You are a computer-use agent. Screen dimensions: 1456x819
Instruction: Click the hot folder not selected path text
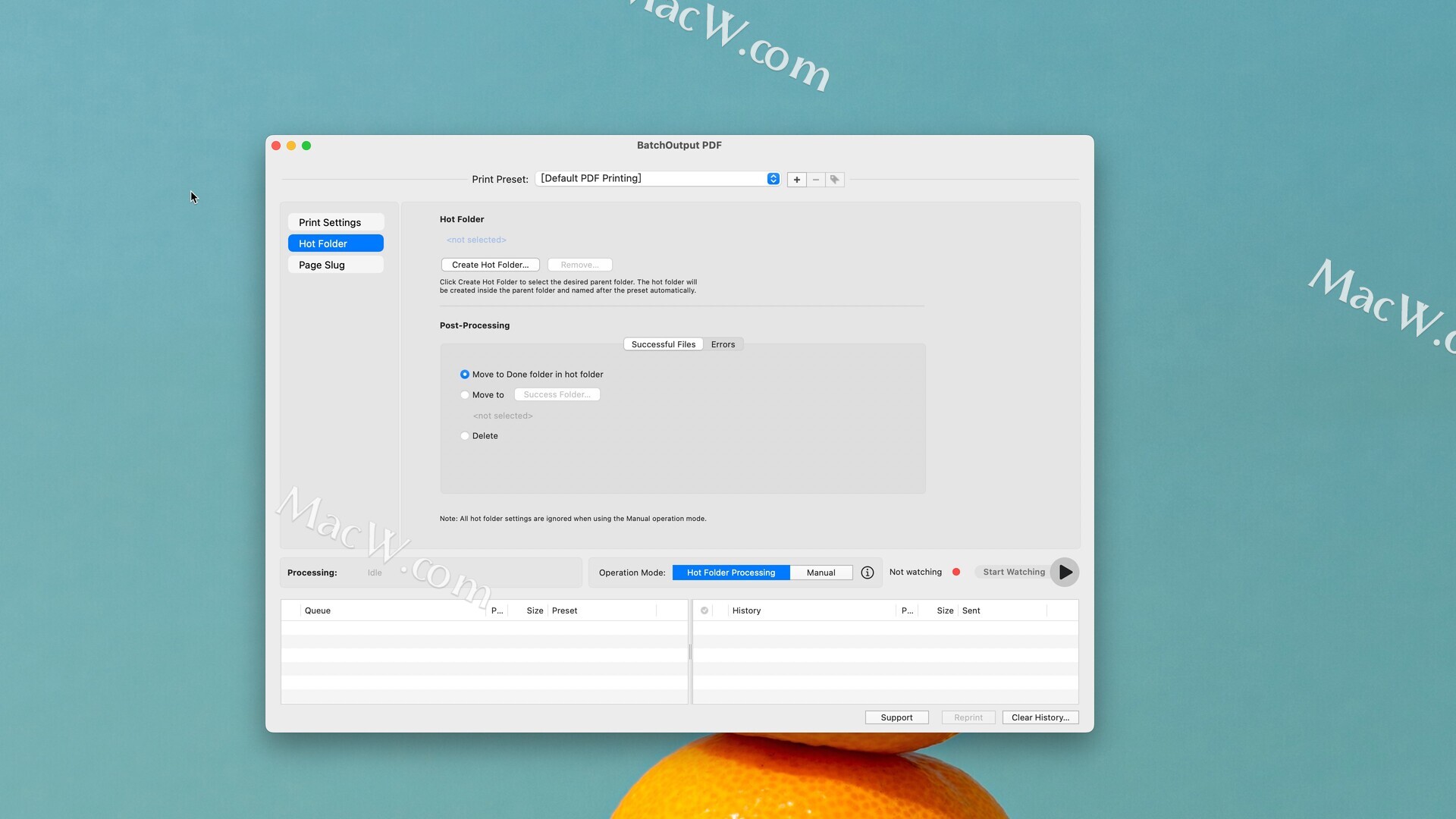point(476,240)
